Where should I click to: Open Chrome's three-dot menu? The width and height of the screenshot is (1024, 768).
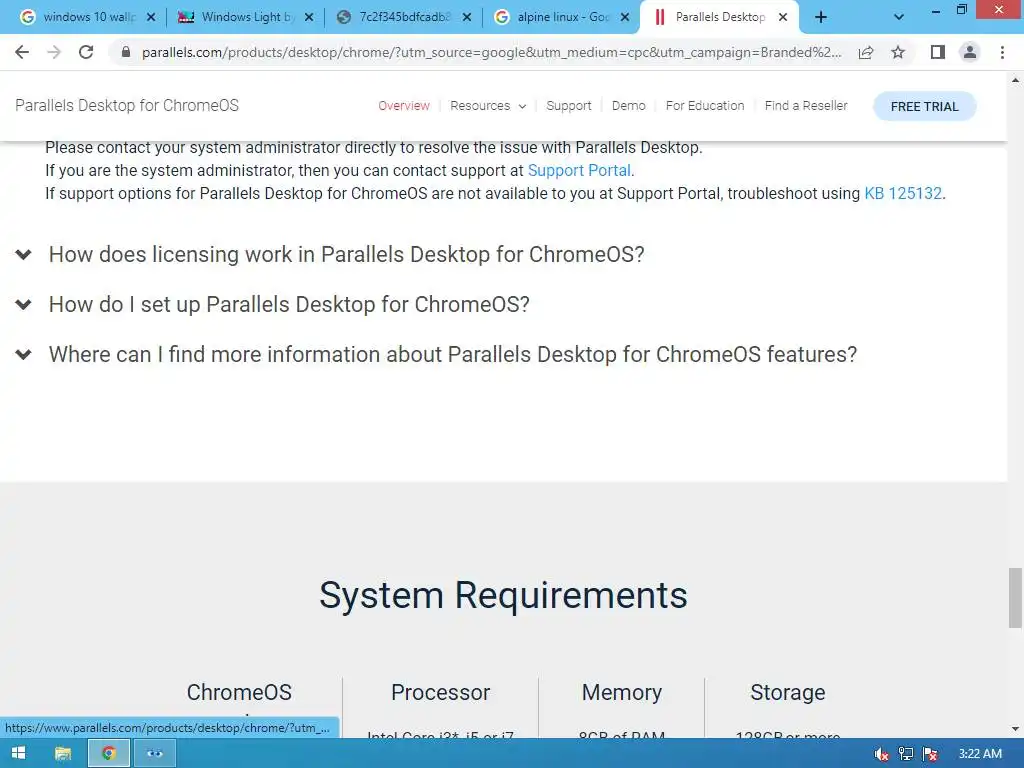pos(1002,52)
